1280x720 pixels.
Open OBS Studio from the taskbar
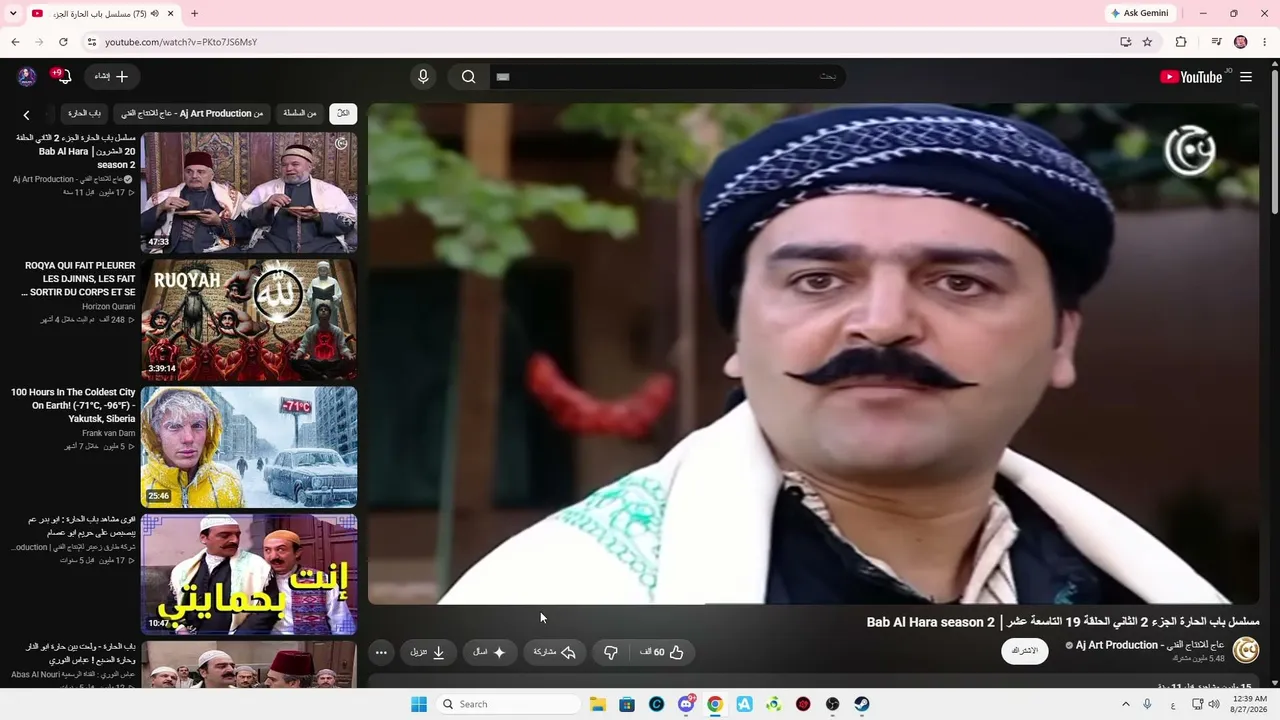pos(833,704)
